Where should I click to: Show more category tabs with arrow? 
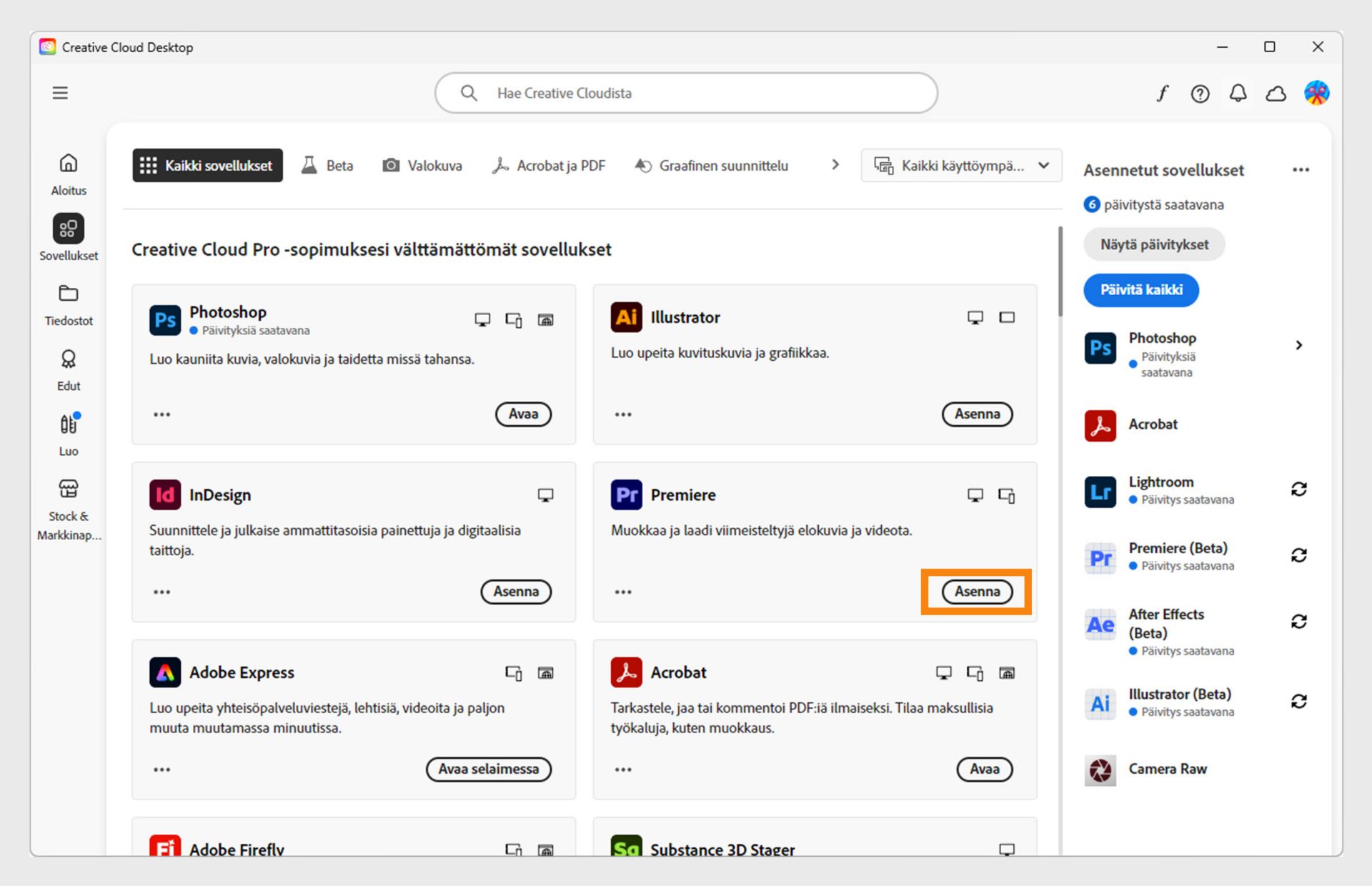[835, 164]
